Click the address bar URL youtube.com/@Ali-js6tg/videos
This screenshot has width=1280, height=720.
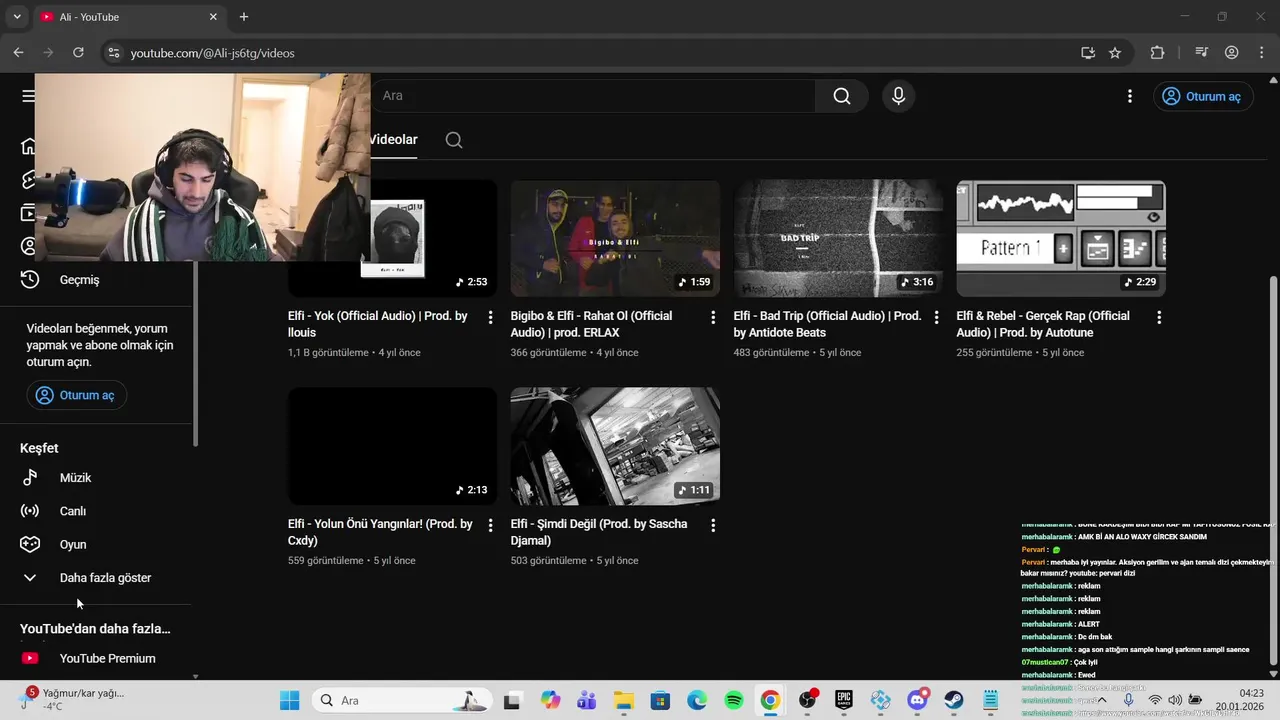[212, 53]
